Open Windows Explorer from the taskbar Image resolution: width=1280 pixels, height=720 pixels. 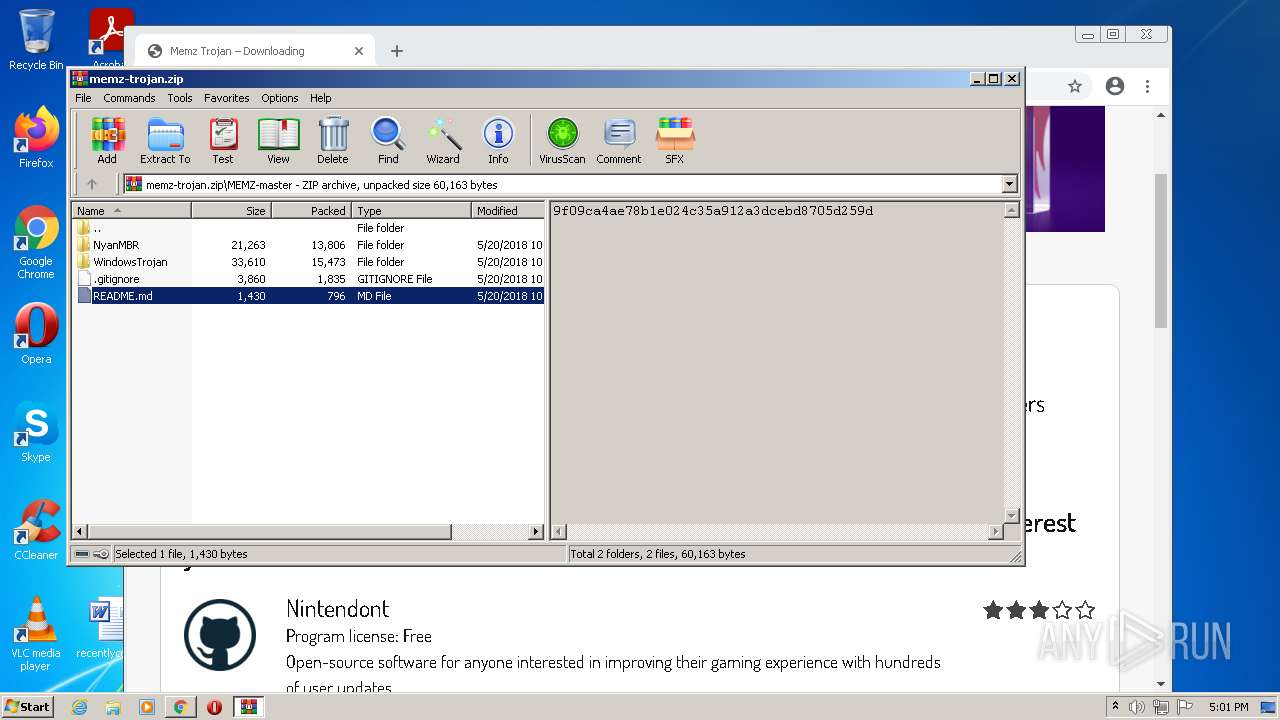point(113,707)
